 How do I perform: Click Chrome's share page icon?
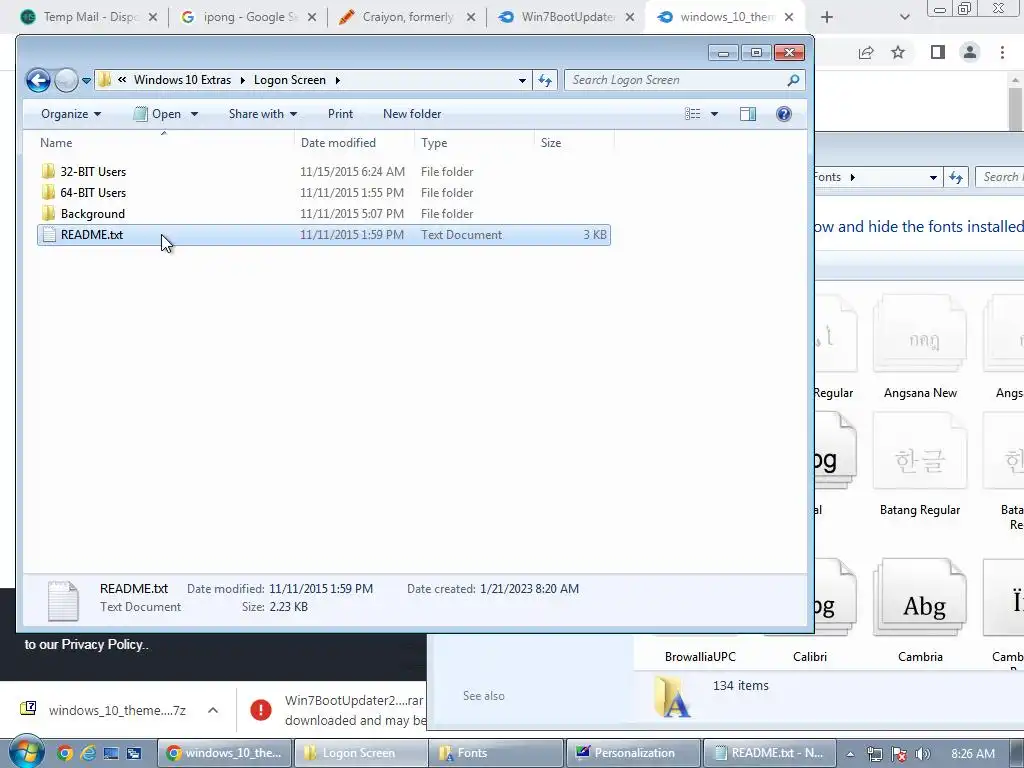pyautogui.click(x=866, y=52)
